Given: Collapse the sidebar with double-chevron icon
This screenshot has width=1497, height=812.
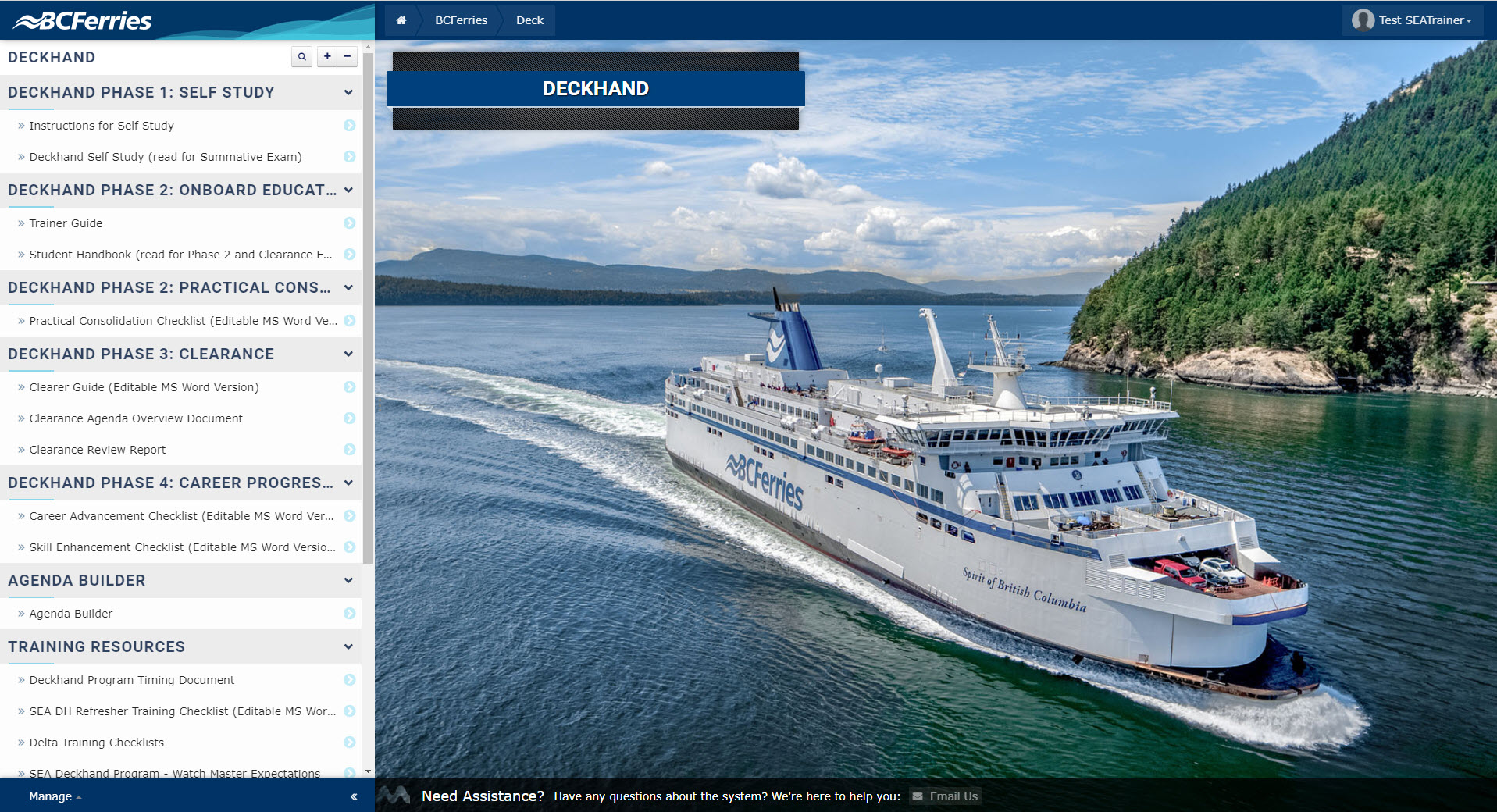Looking at the screenshot, I should click(354, 796).
